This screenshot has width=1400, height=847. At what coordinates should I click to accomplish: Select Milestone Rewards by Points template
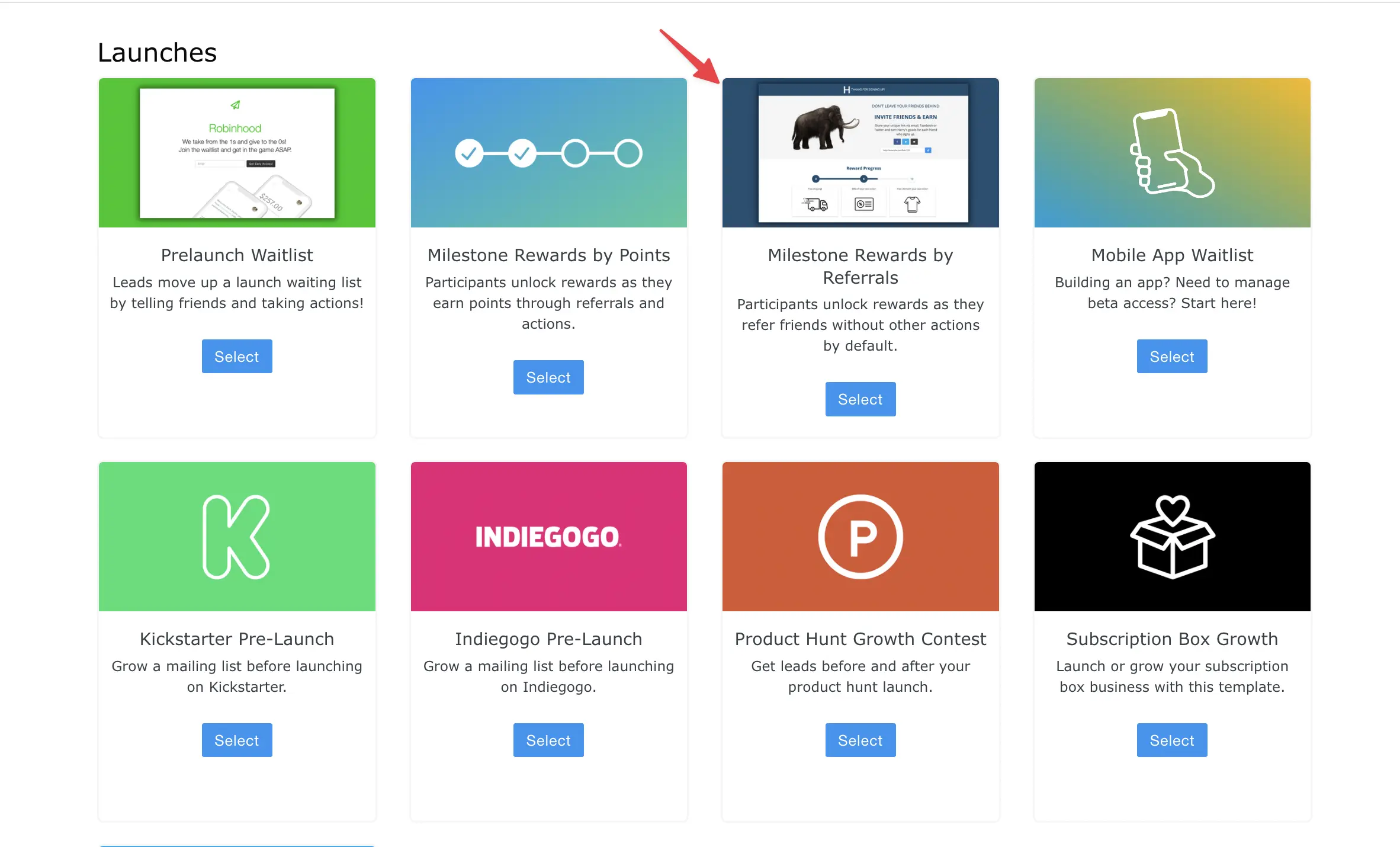548,377
